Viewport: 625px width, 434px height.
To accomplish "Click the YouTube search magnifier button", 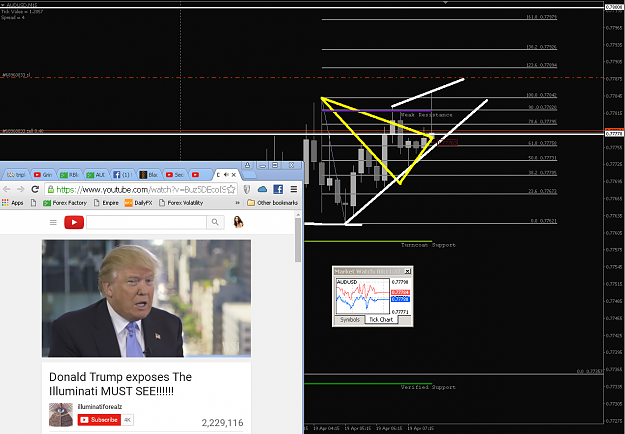I will coord(215,222).
